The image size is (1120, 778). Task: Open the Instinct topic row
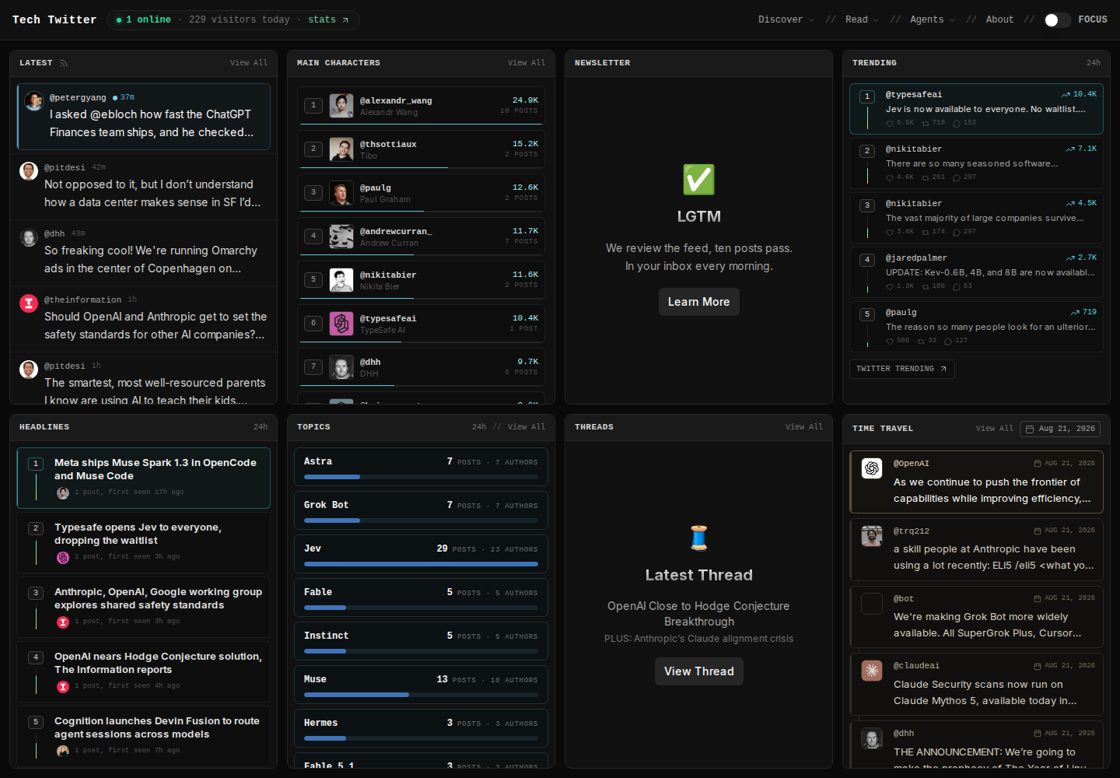421,642
